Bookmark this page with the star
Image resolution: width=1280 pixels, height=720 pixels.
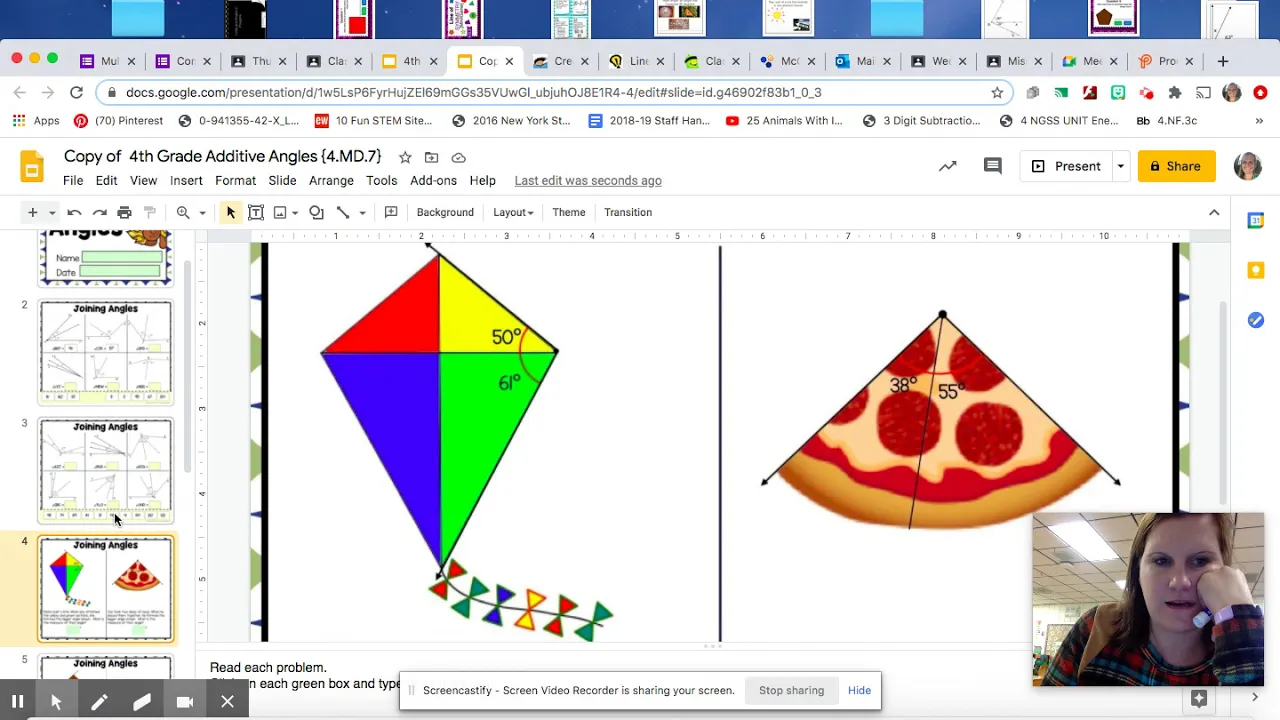coord(997,92)
